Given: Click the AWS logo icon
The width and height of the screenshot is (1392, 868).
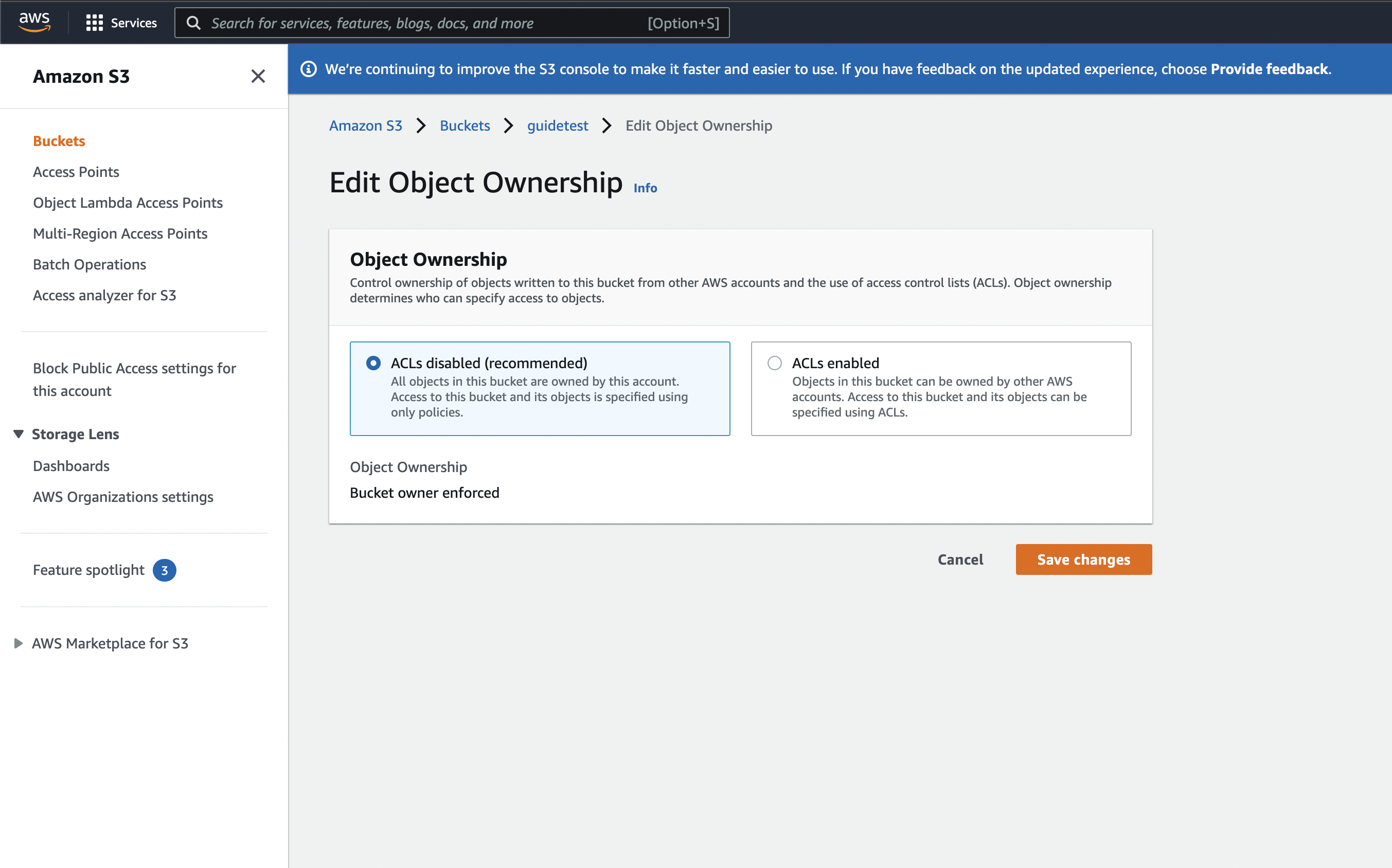Looking at the screenshot, I should tap(34, 22).
